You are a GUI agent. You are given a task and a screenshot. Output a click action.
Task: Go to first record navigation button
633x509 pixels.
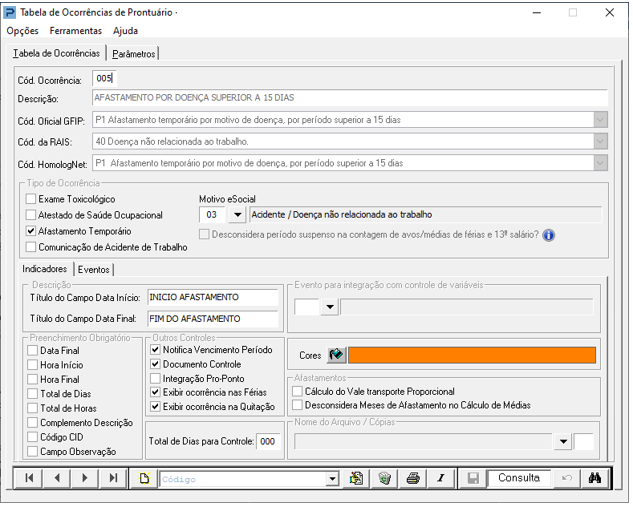[x=29, y=478]
